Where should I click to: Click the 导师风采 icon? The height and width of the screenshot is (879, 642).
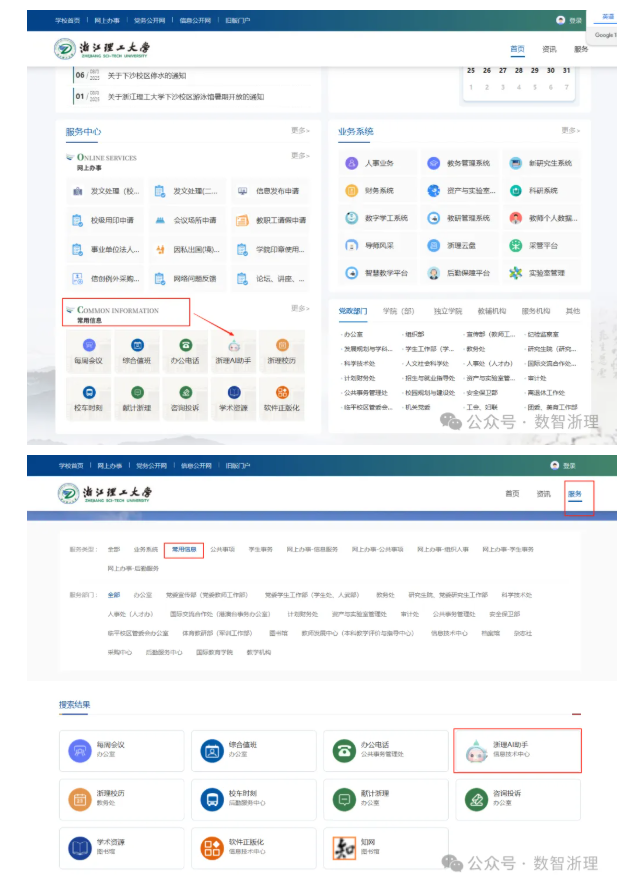(352, 245)
